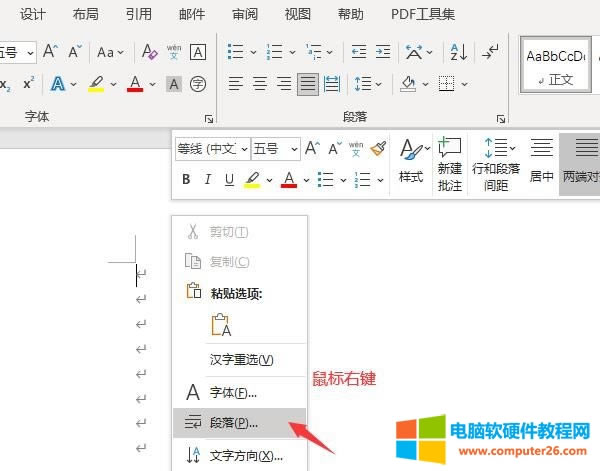The width and height of the screenshot is (600, 471).
Task: Click 新建批注 new comment button
Action: tap(450, 164)
